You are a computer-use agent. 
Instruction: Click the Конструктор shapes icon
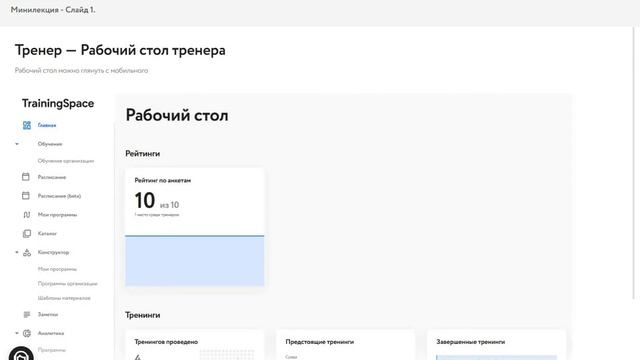point(27,253)
